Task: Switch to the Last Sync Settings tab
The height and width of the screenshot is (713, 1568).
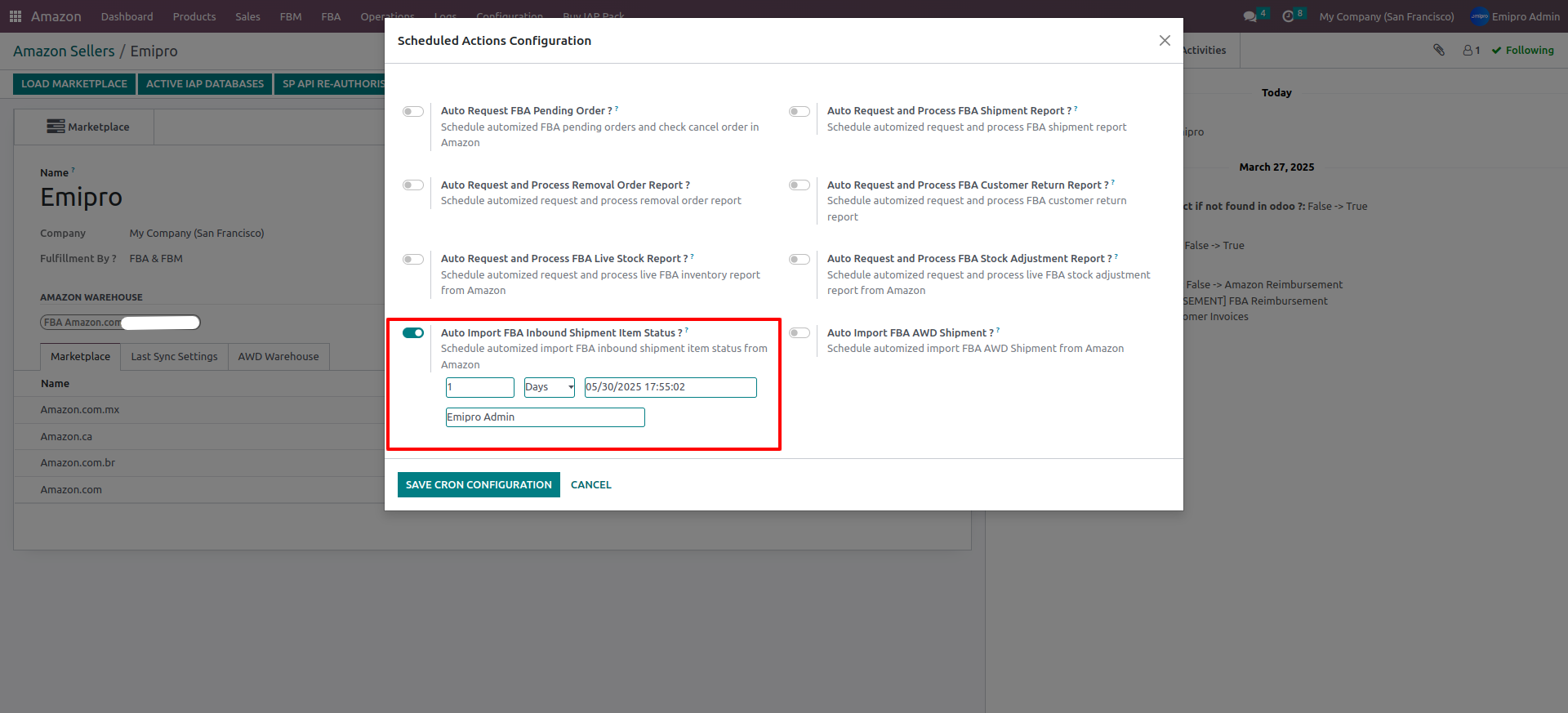Action: coord(174,357)
